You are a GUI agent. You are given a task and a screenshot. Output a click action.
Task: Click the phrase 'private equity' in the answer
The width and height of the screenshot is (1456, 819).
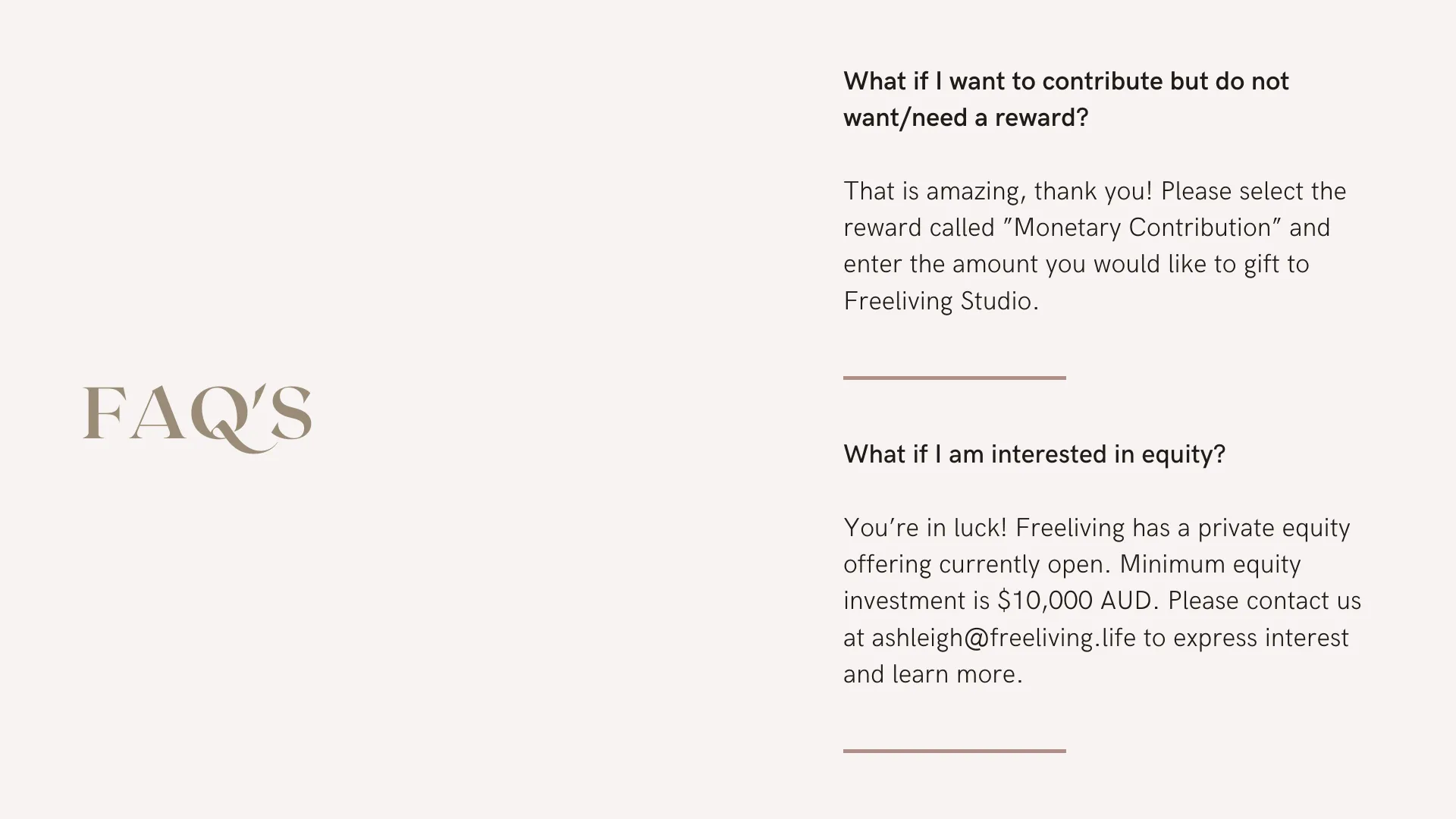pyautogui.click(x=1274, y=529)
